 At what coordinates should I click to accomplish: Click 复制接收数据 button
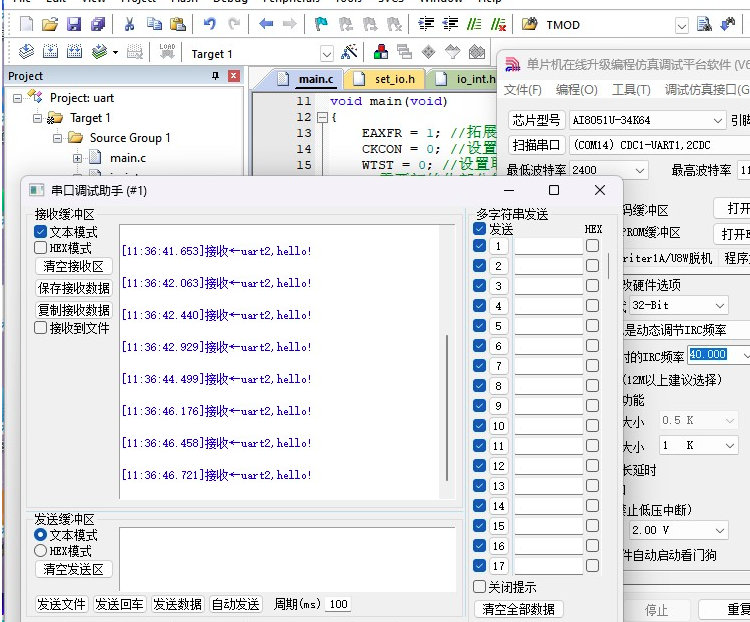74,310
